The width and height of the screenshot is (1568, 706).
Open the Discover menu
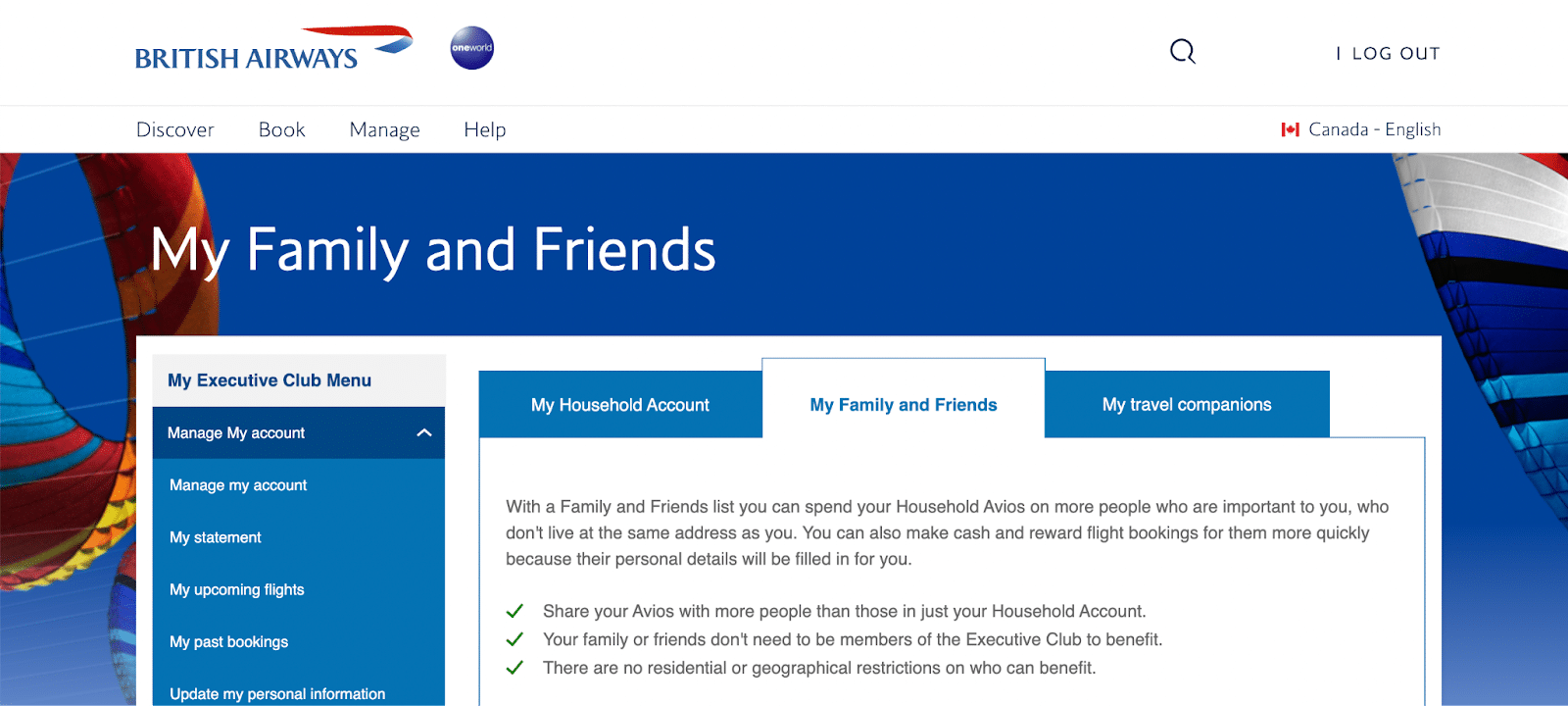[174, 129]
